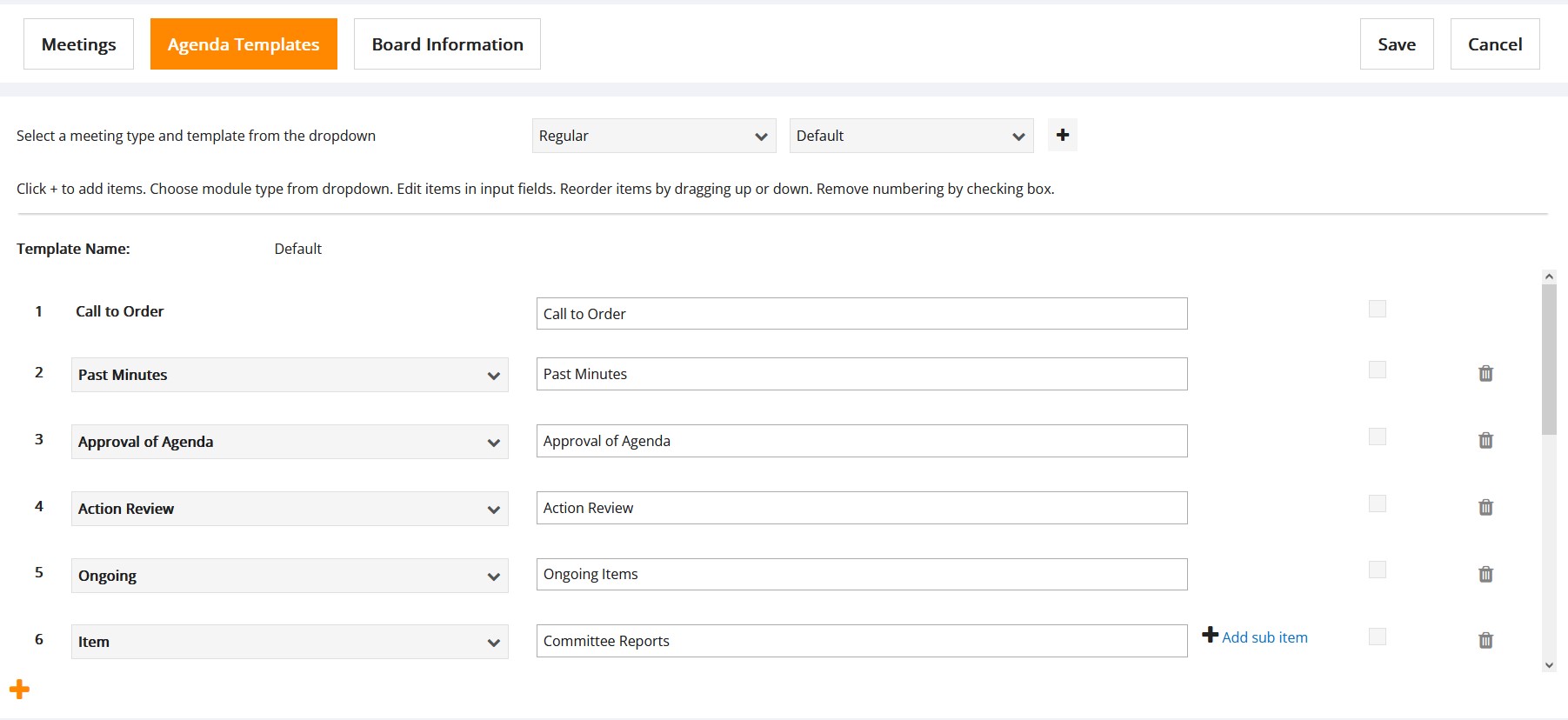Remove the Action Review item via trash icon

(x=1485, y=507)
